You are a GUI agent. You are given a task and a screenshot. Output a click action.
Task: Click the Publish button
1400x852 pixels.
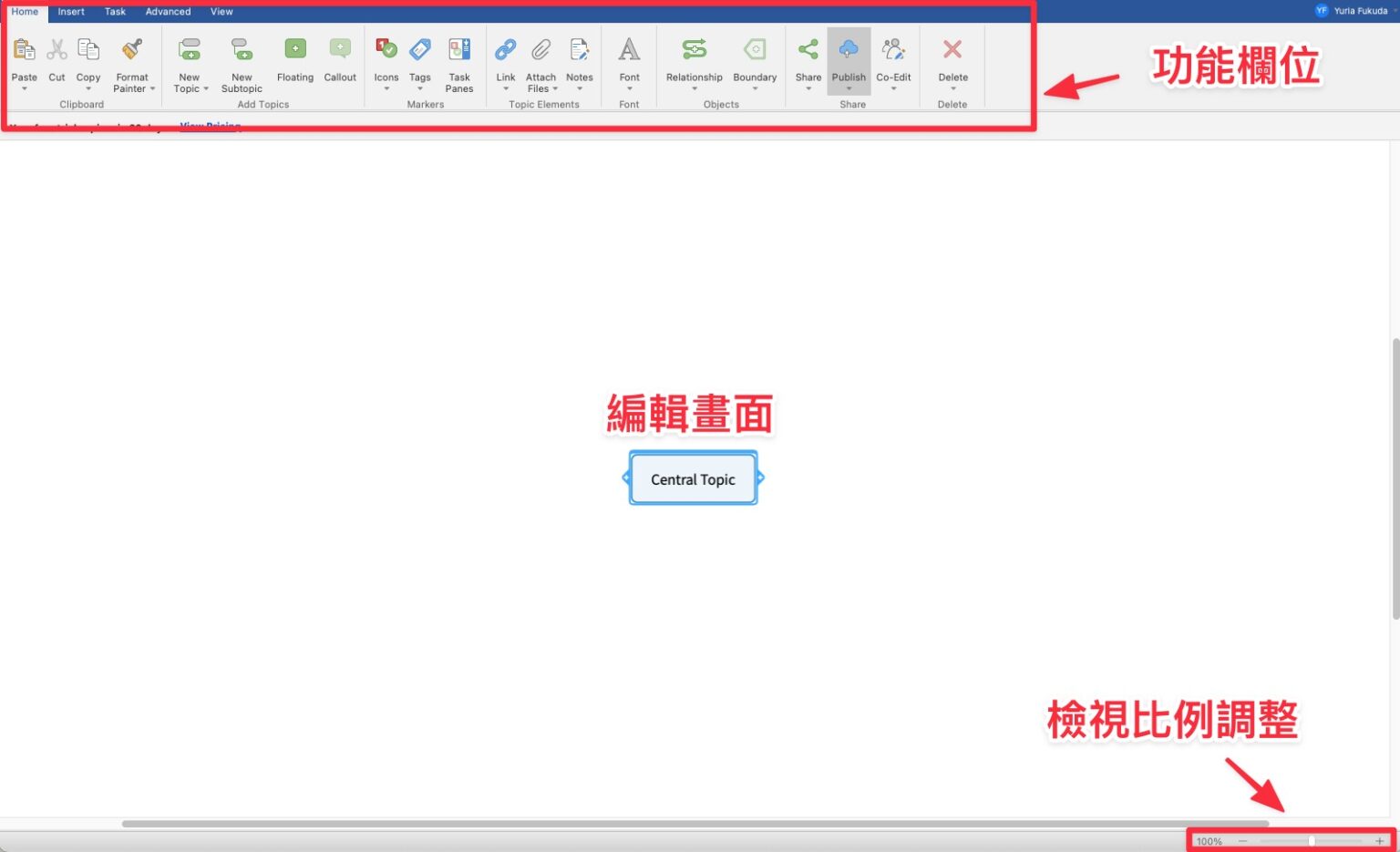pos(849,59)
